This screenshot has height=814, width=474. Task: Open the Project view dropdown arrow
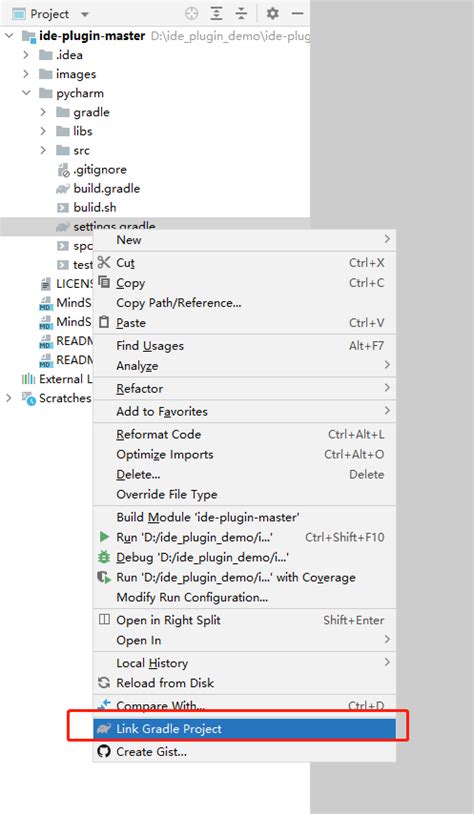[85, 15]
